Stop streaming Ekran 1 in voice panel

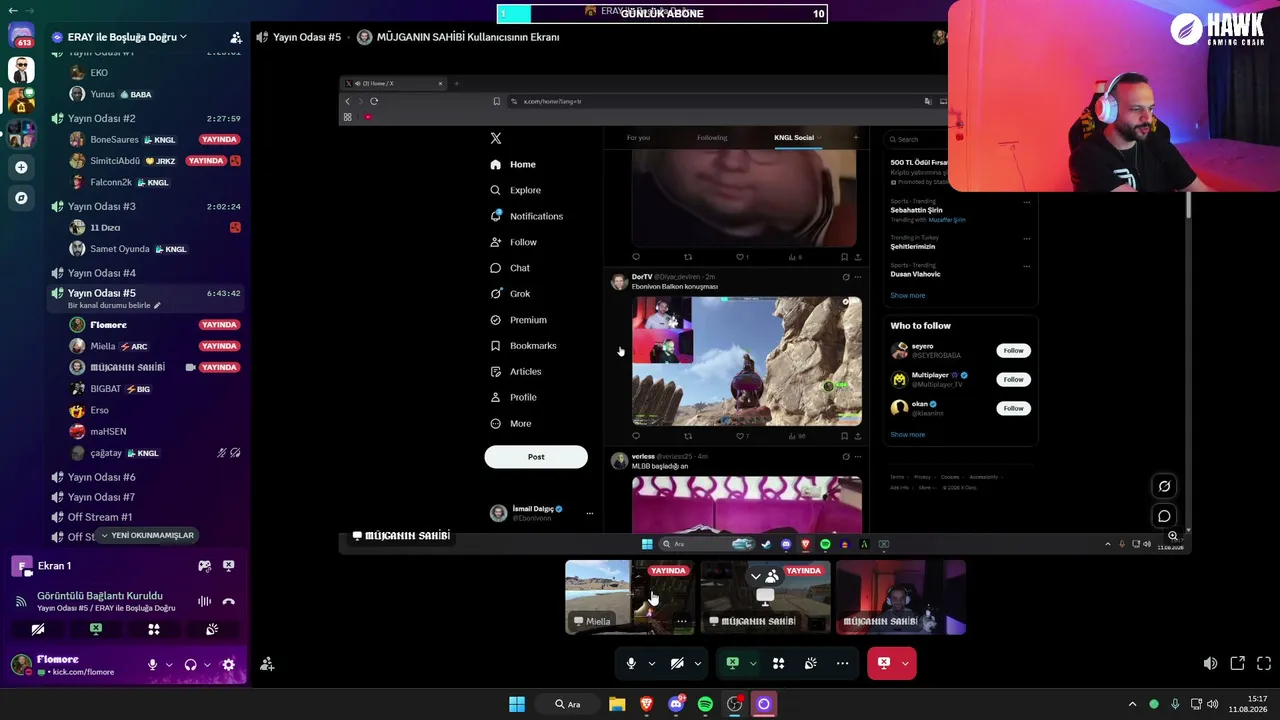pos(228,566)
